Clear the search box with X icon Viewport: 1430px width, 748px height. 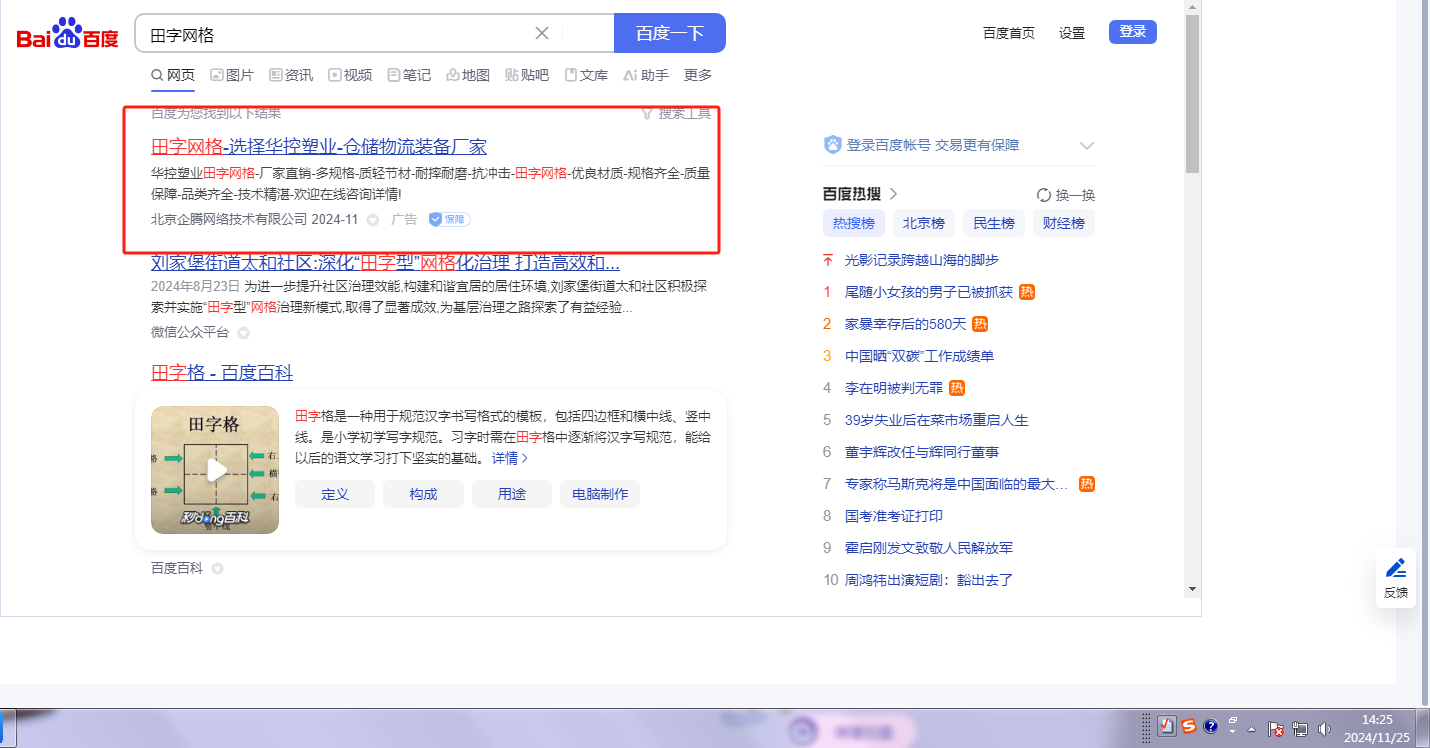(542, 33)
